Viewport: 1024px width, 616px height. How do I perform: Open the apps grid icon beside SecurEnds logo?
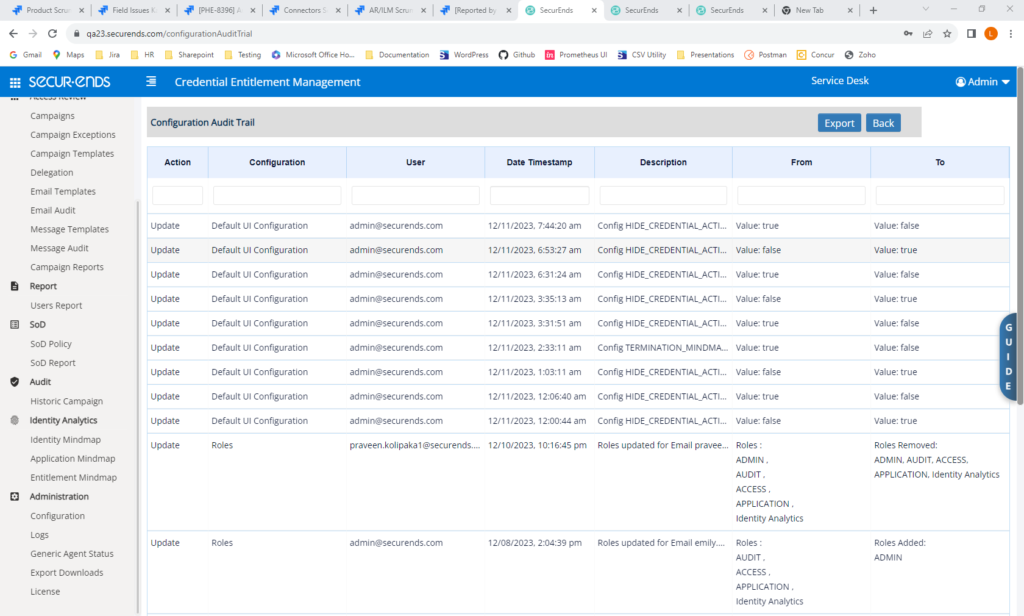click(x=15, y=82)
